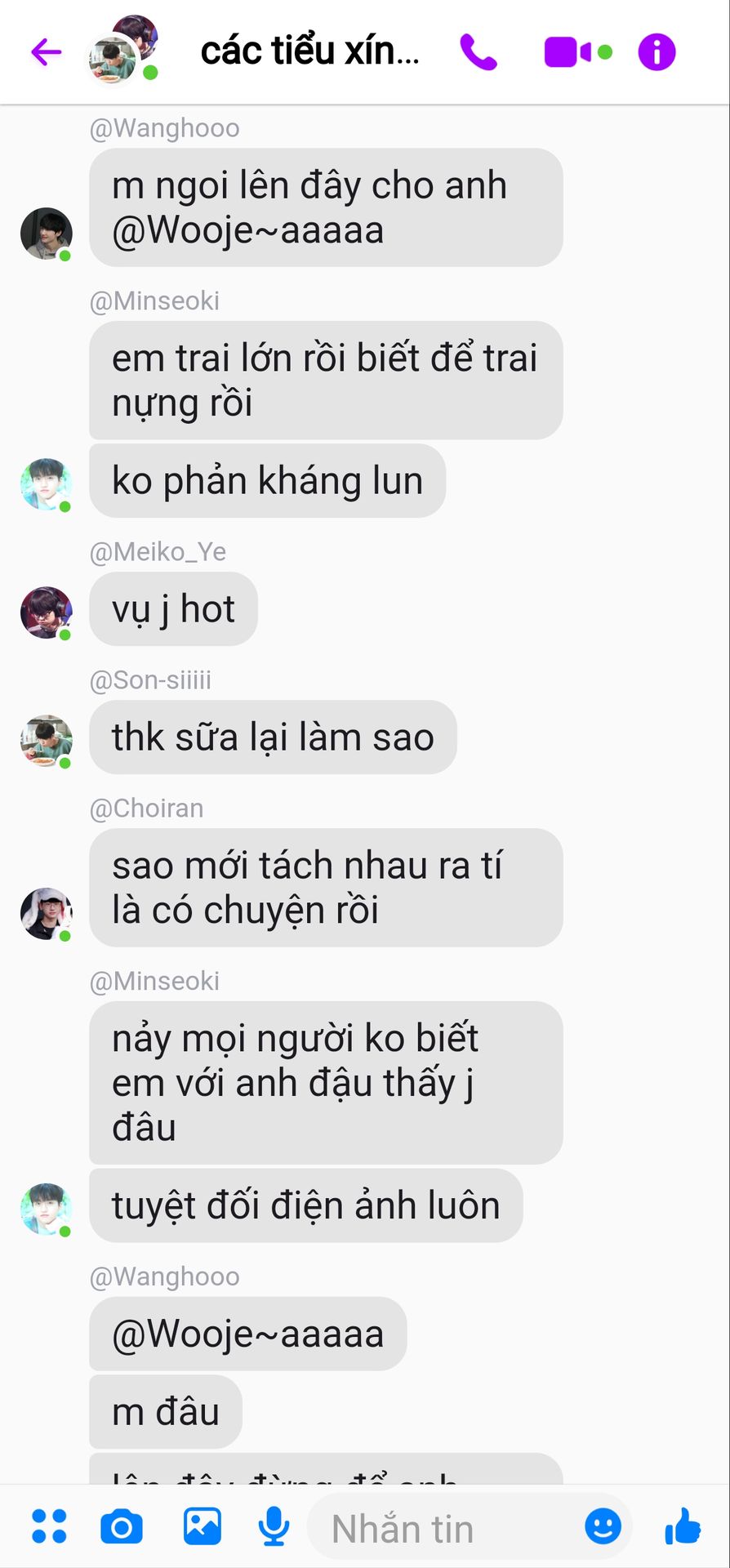Tap the 'm đâu' message bubble
Image resolution: width=730 pixels, height=1568 pixels.
point(166,1412)
